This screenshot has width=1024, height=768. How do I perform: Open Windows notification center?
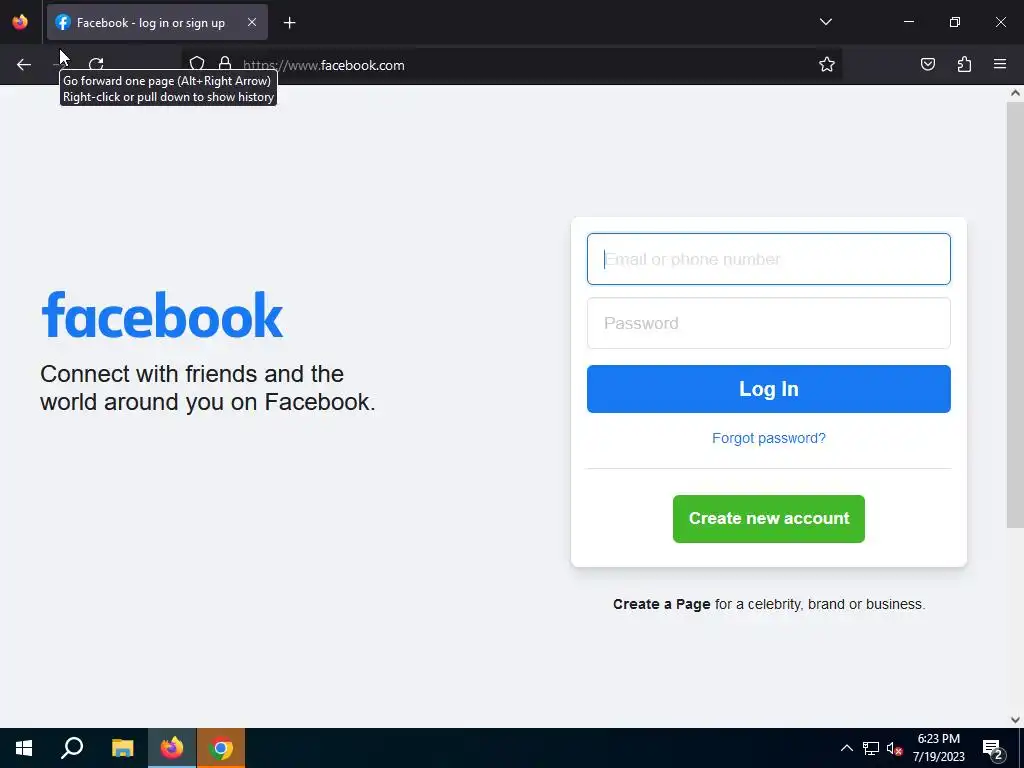(993, 748)
